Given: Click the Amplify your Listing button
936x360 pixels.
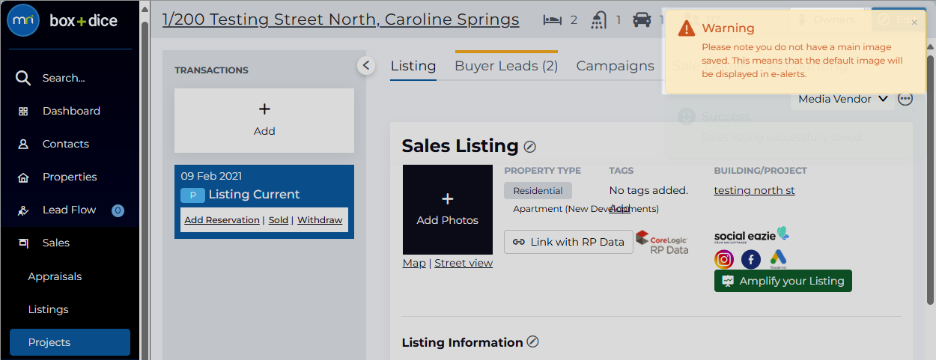Looking at the screenshot, I should pyautogui.click(x=783, y=281).
